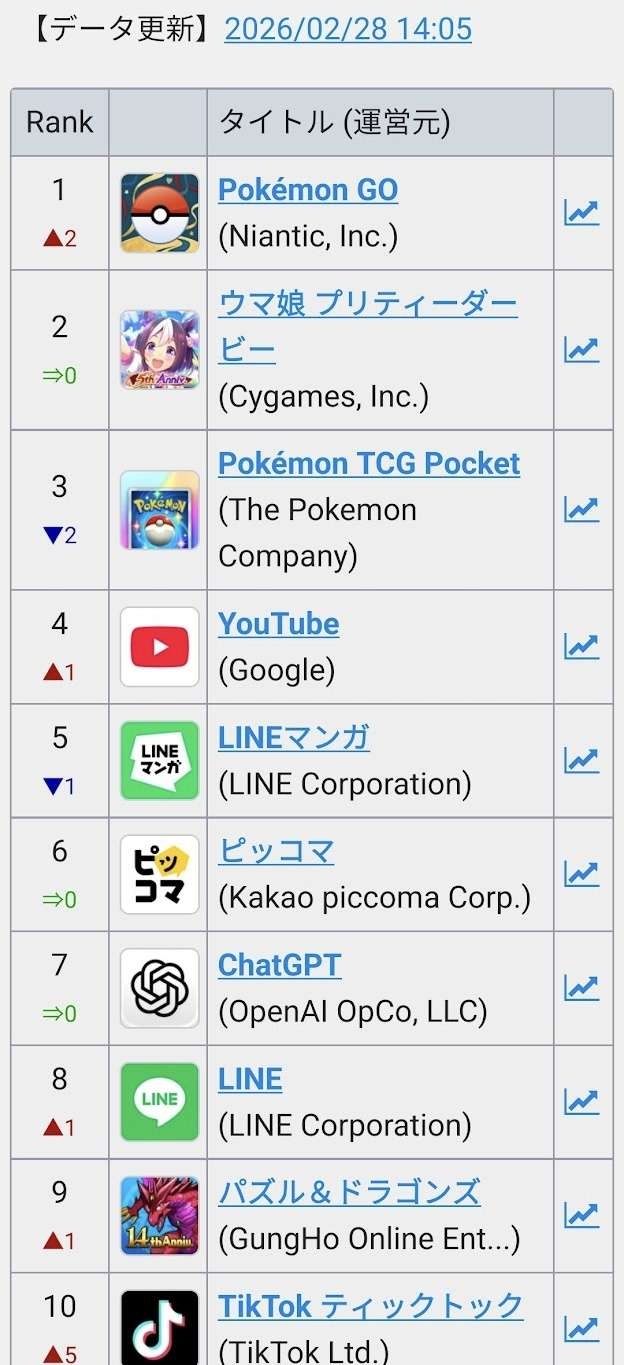Open the Pokémon GO app icon
Viewport: 624px width, 1365px height.
coord(159,213)
